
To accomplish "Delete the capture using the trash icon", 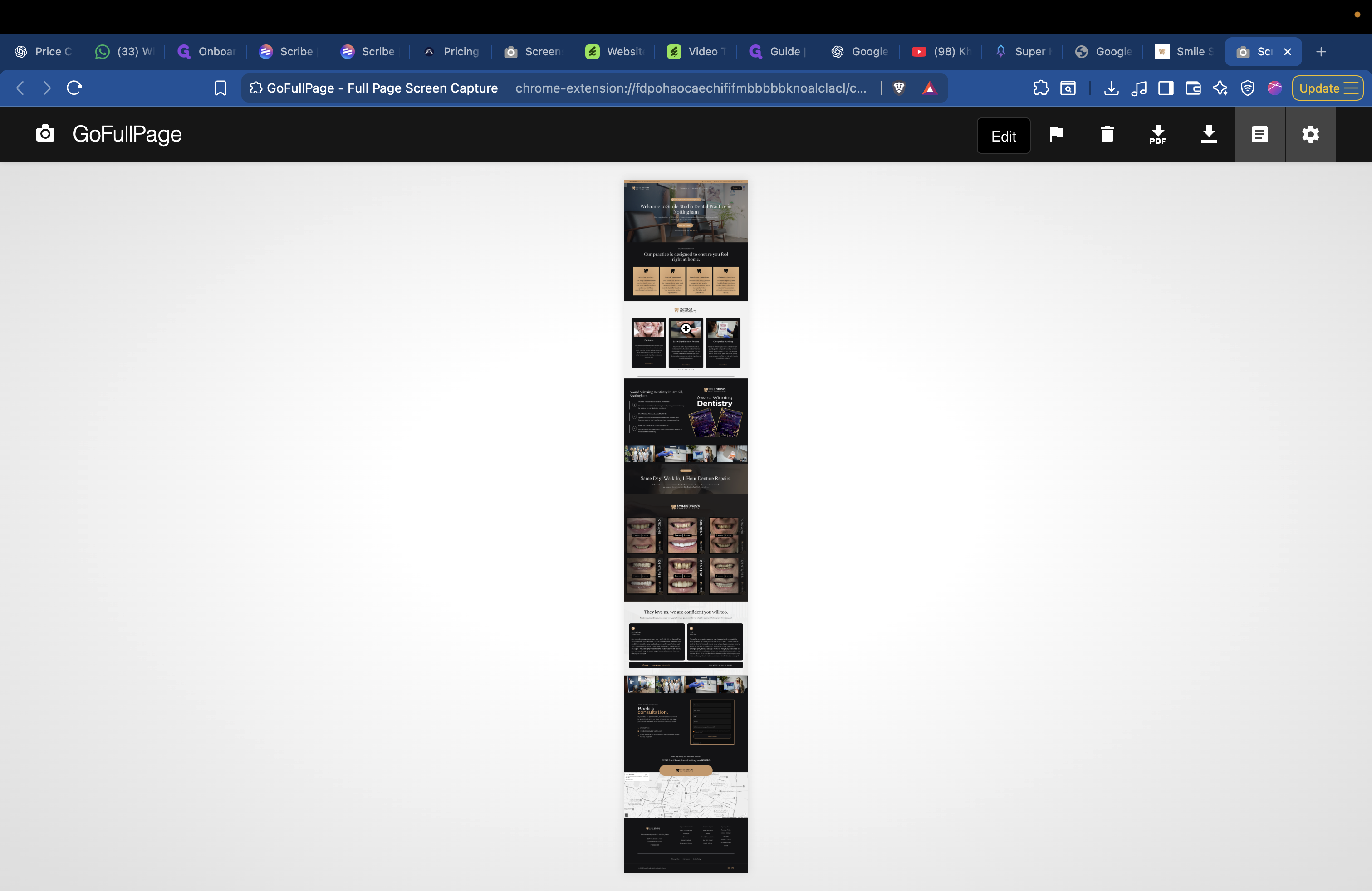I will (x=1107, y=134).
